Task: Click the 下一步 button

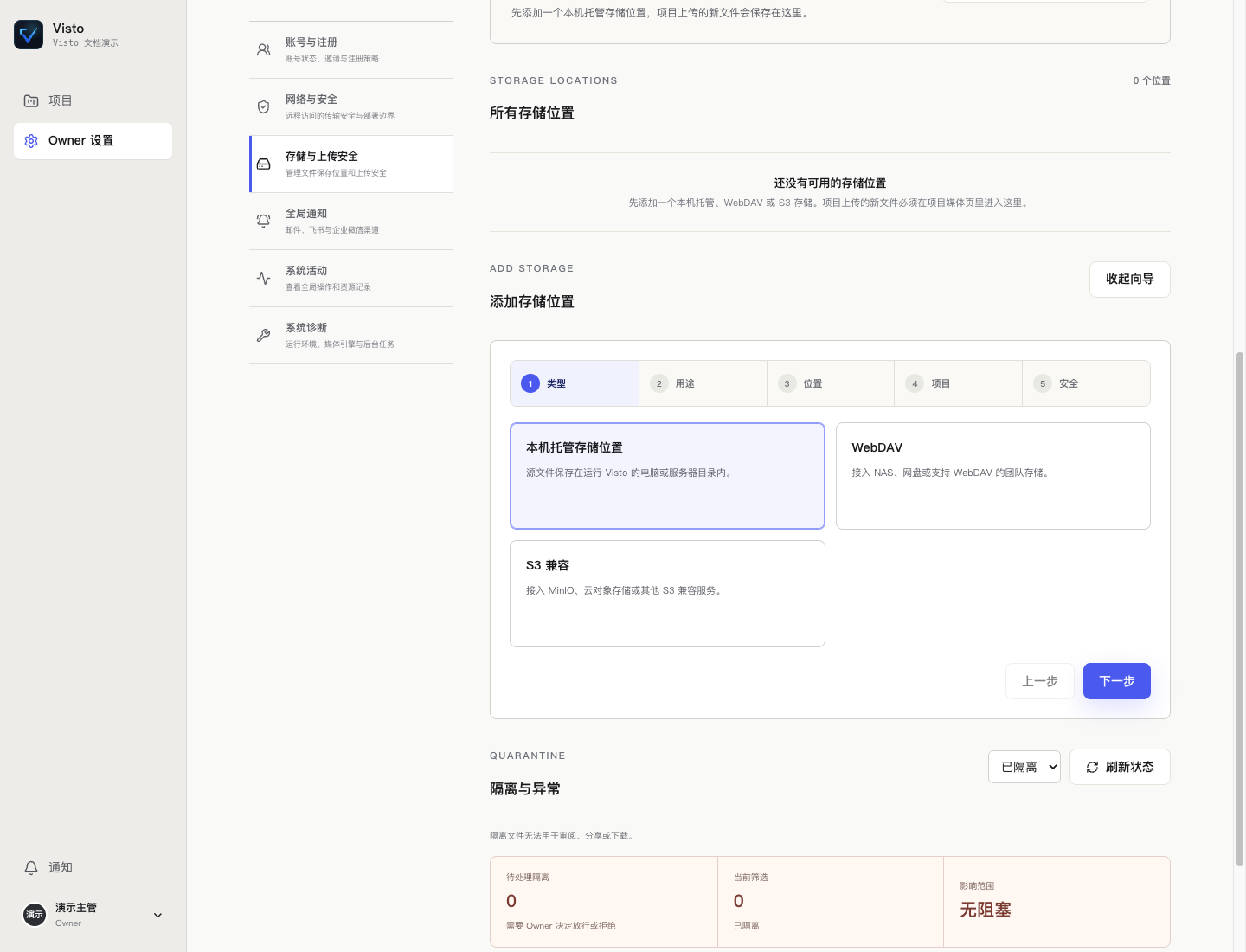Action: [1117, 681]
